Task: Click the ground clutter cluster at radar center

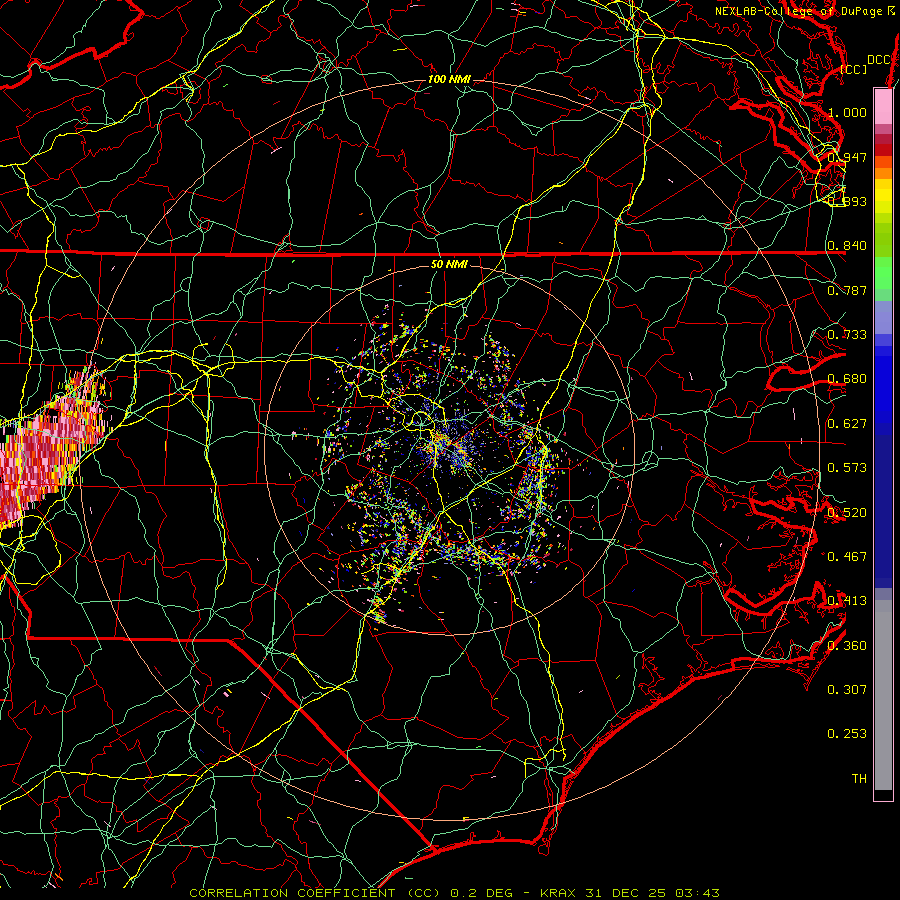Action: 451,445
